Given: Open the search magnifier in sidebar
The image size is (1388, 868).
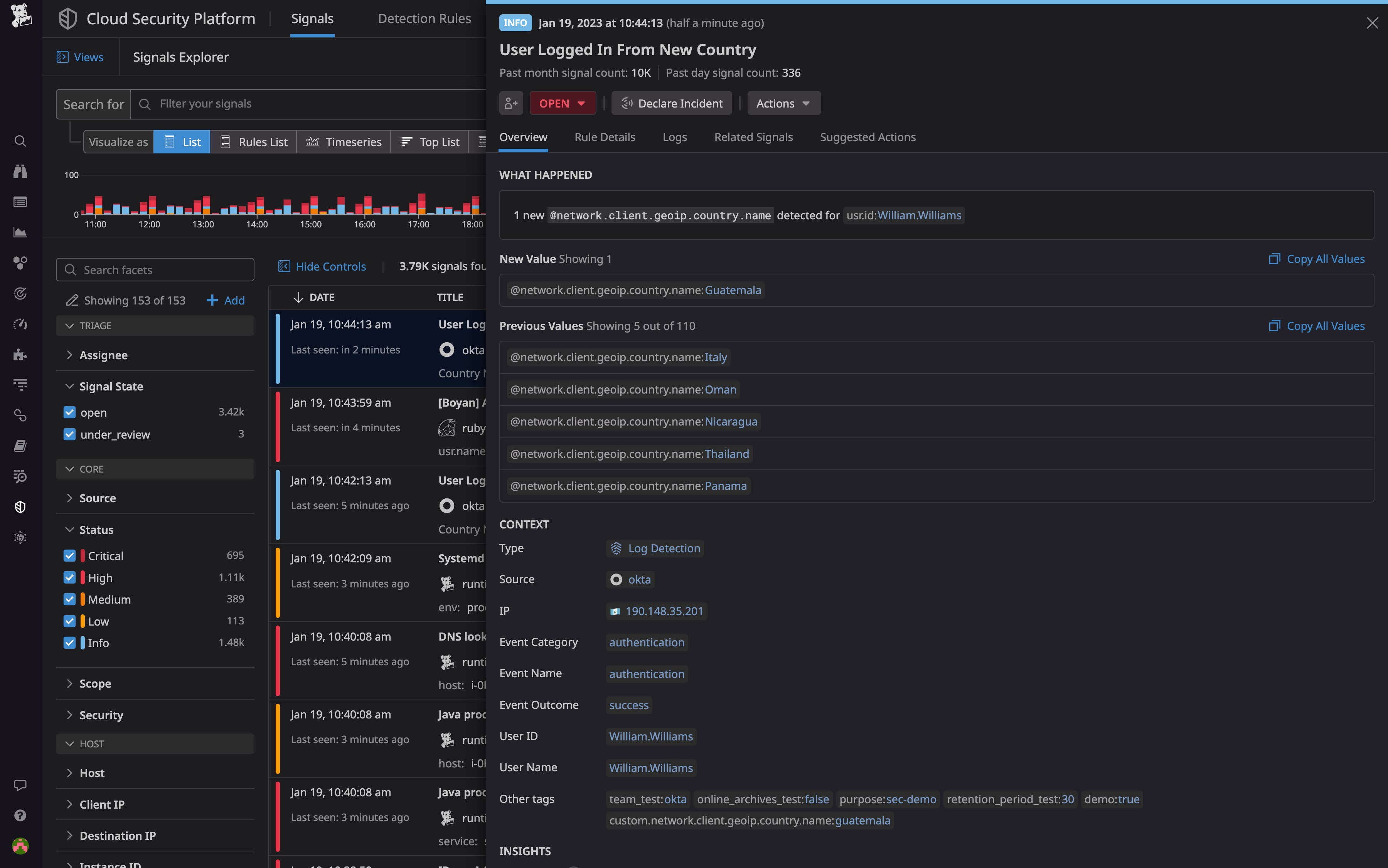Looking at the screenshot, I should [20, 141].
